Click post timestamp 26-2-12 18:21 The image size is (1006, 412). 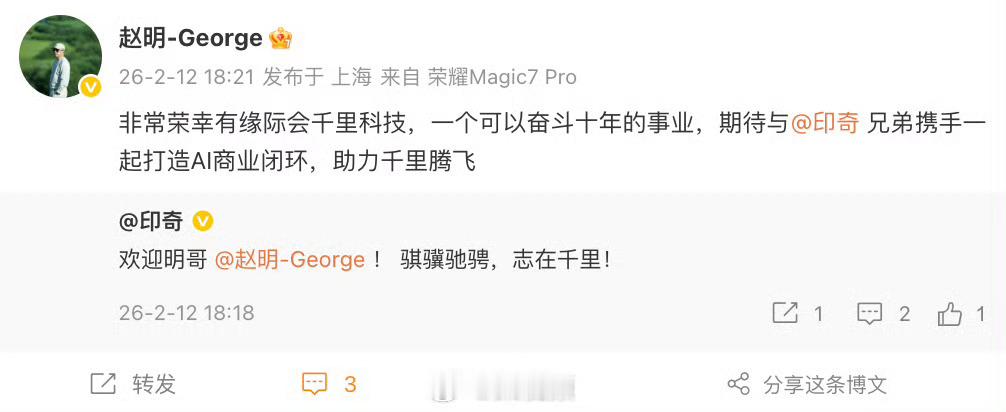(187, 78)
